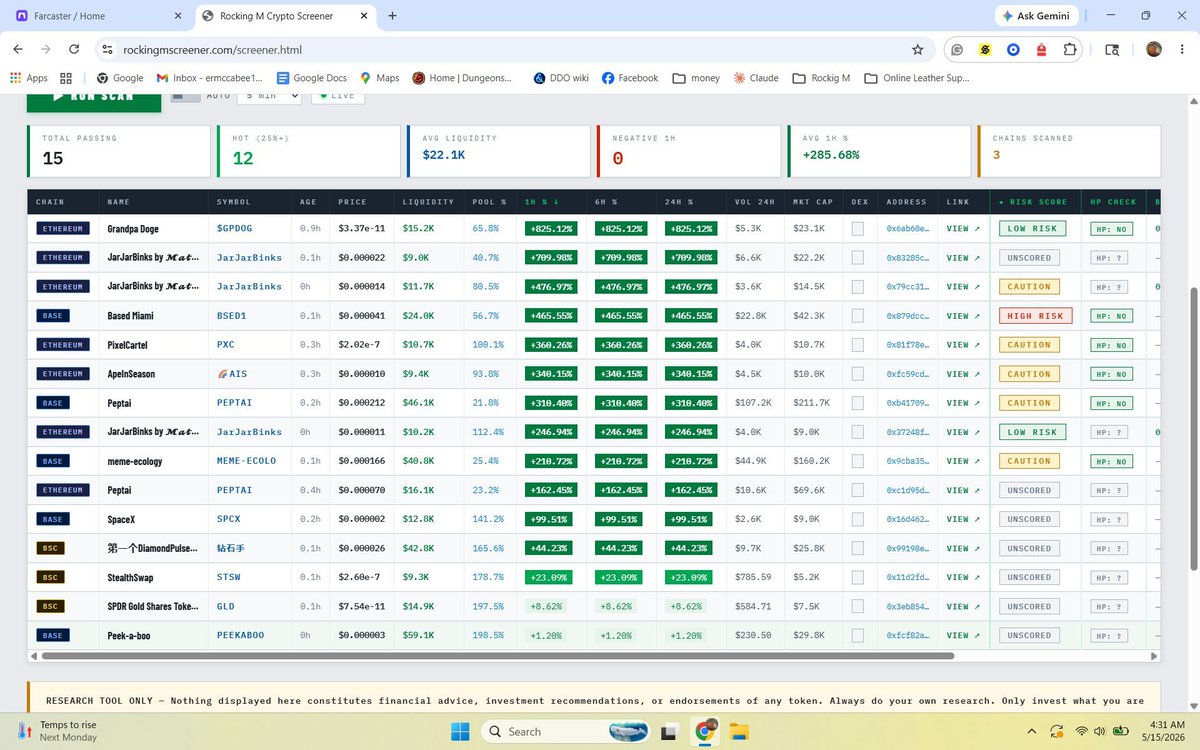Open the 5 min scan interval dropdown
The width and height of the screenshot is (1200, 750).
(x=269, y=96)
